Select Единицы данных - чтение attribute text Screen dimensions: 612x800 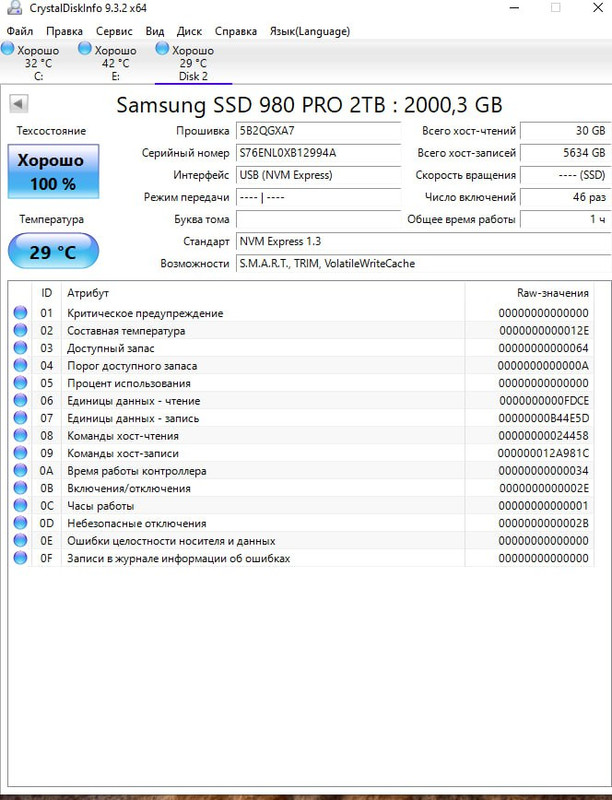[x=134, y=401]
